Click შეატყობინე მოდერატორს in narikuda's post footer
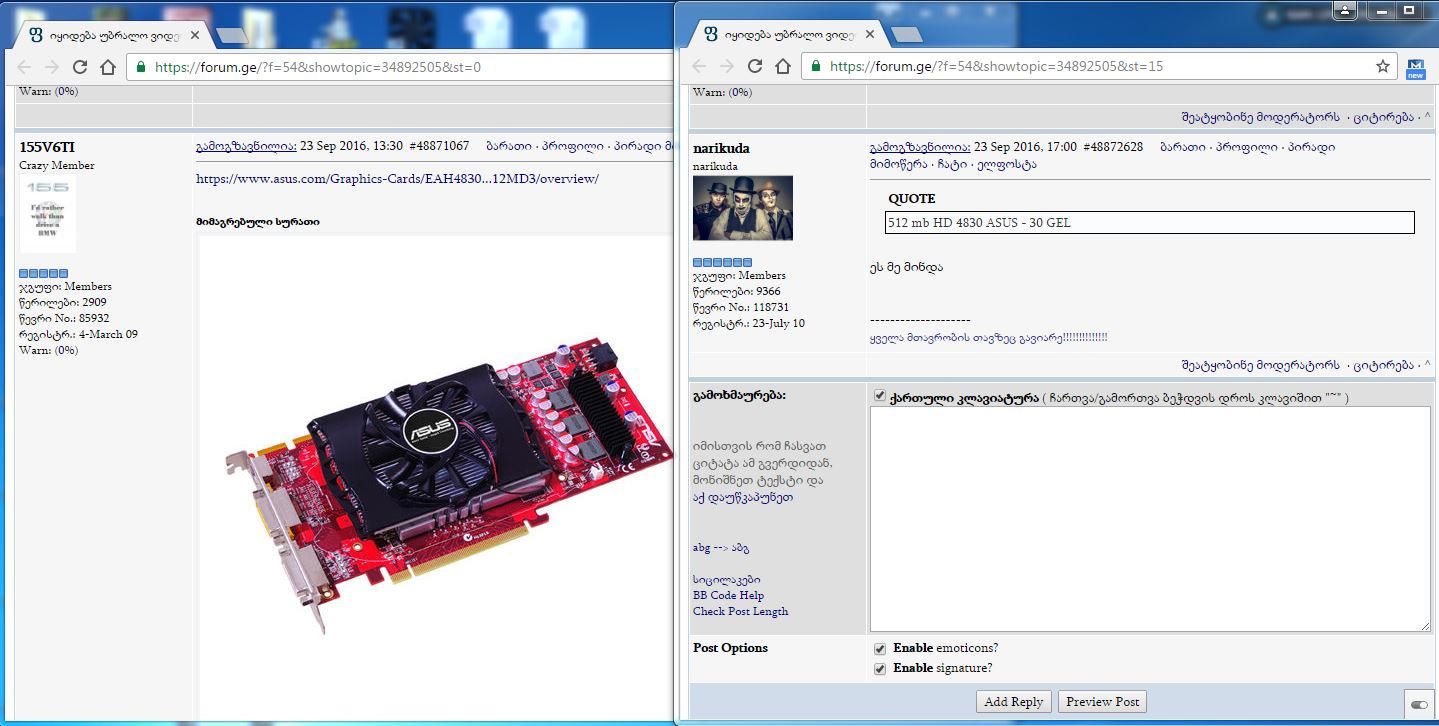 1260,364
